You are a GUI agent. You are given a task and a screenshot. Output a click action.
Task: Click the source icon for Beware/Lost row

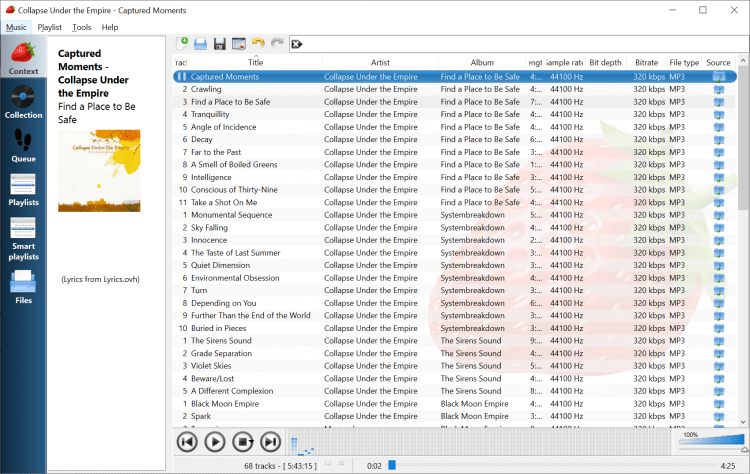pos(718,379)
